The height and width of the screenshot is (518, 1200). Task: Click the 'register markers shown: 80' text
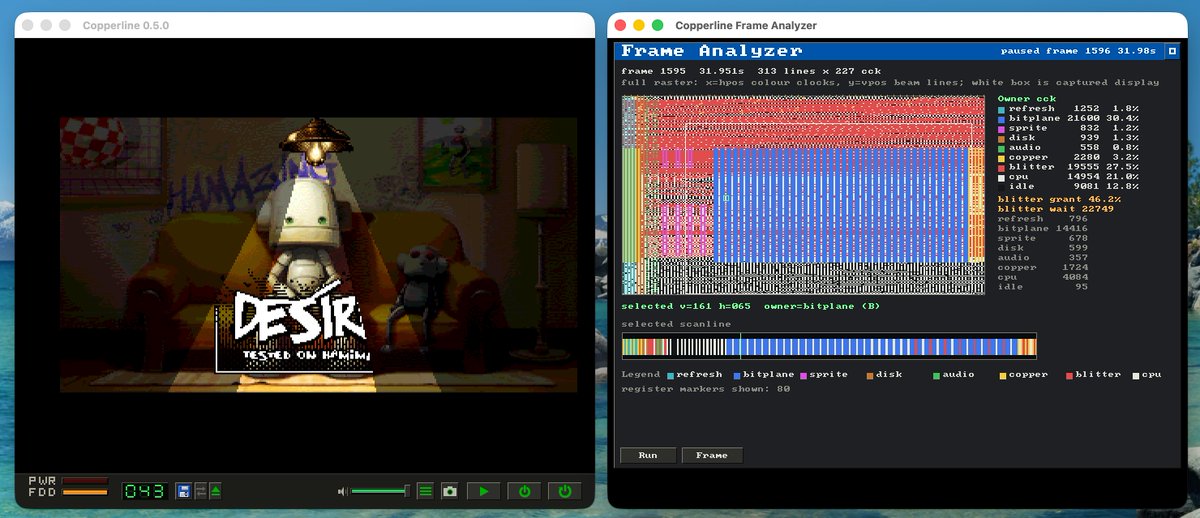pos(706,389)
